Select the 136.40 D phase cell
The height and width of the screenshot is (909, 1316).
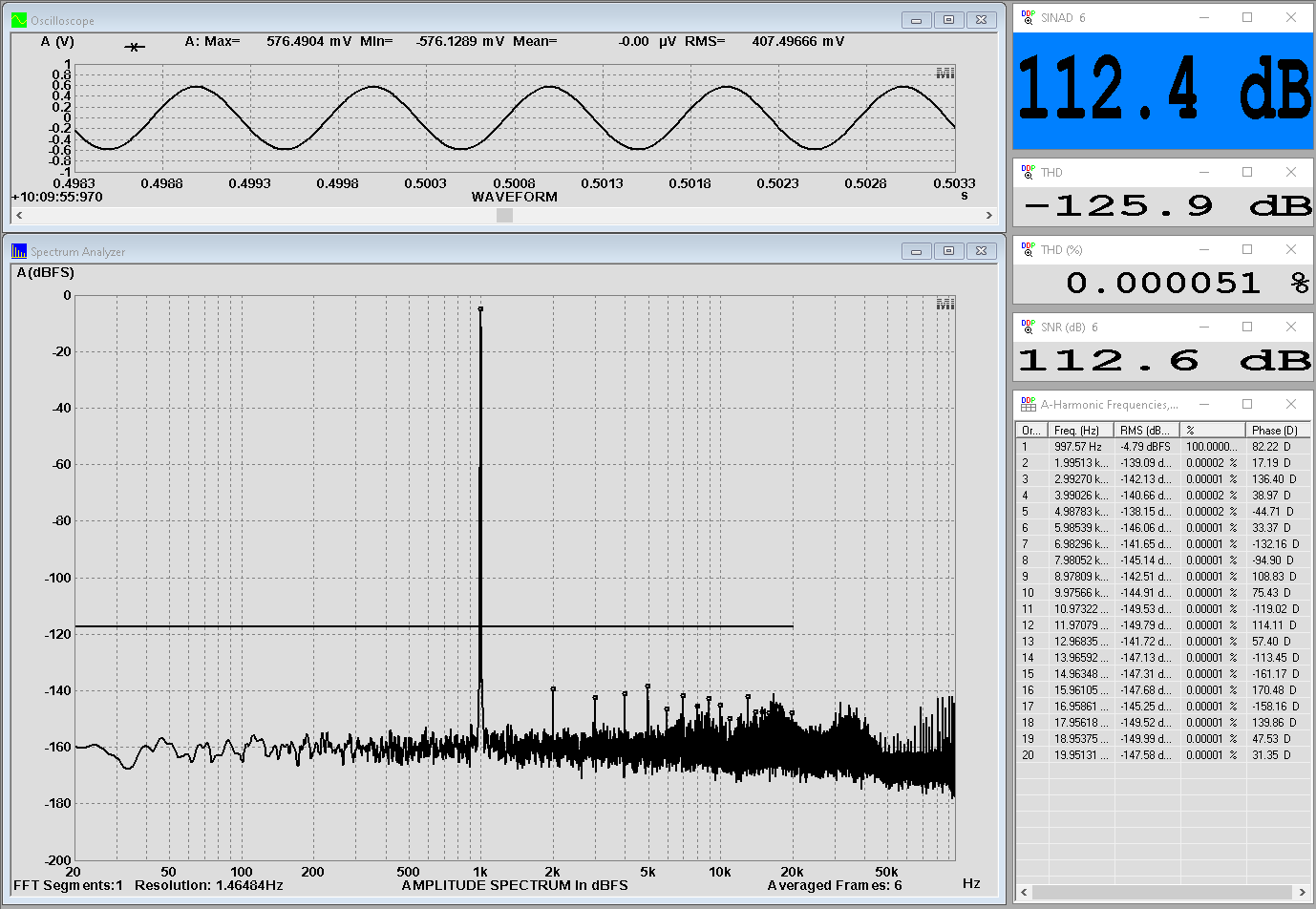tap(1278, 479)
